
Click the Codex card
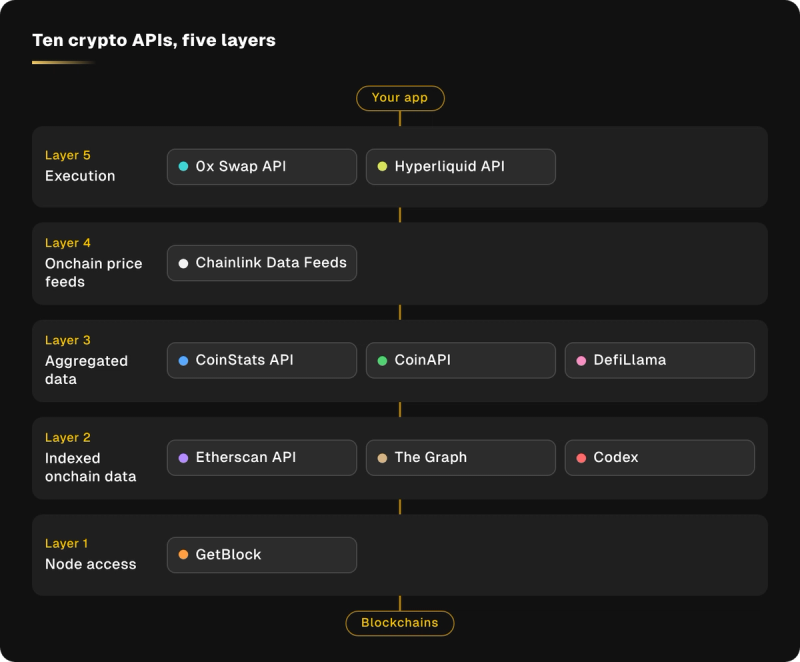[660, 457]
